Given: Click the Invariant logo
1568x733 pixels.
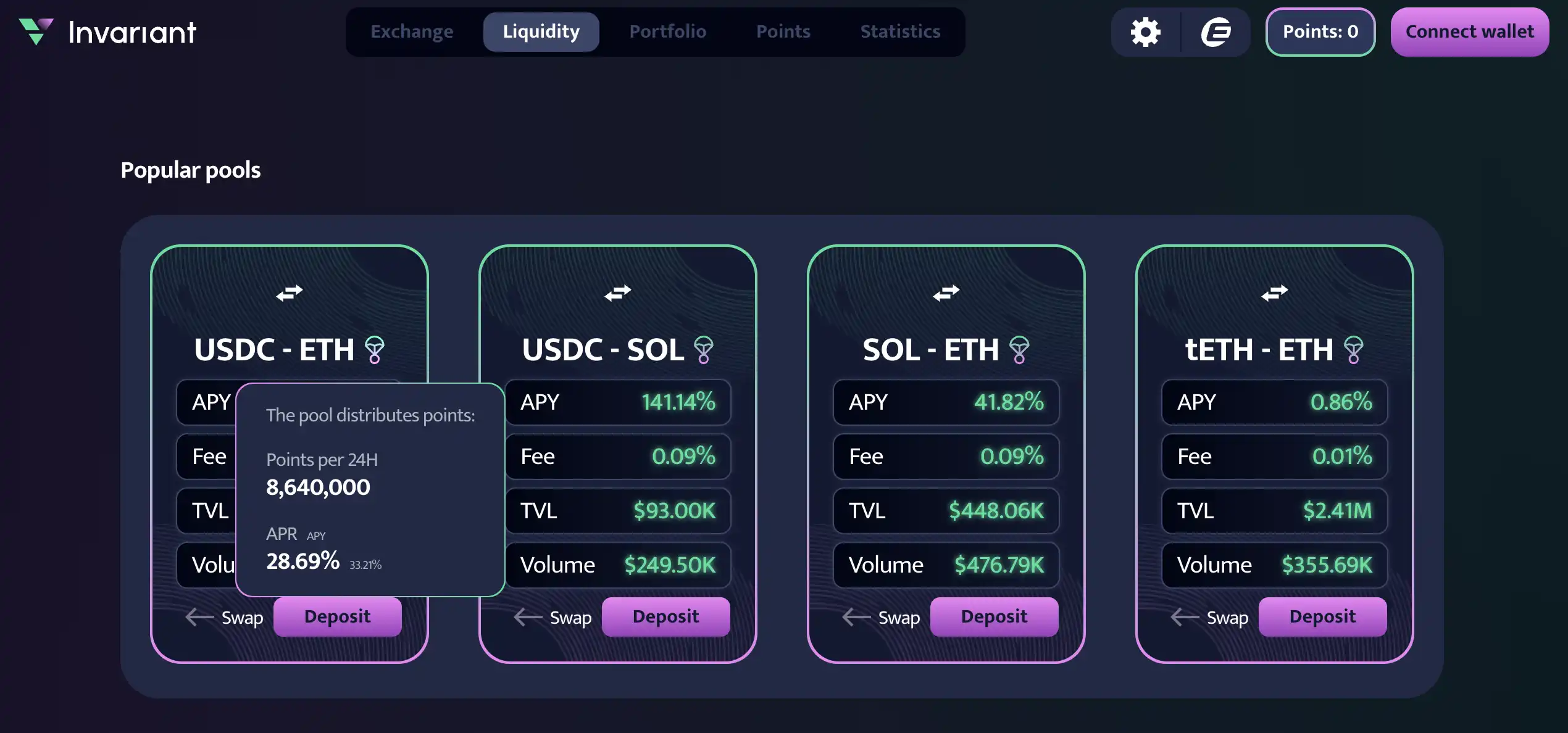Looking at the screenshot, I should pyautogui.click(x=107, y=32).
